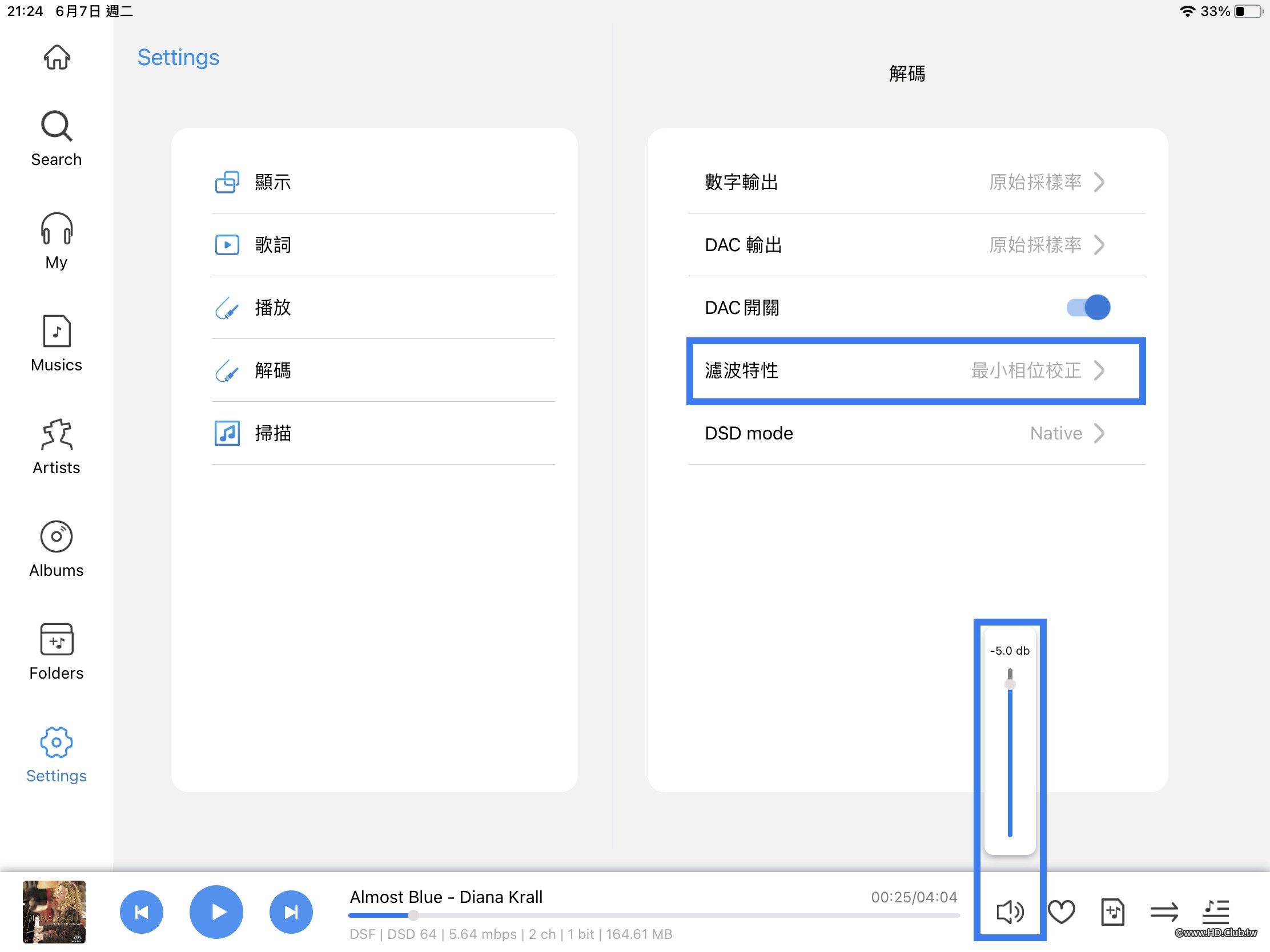Open Search from the sidebar
The width and height of the screenshot is (1270, 952).
[x=57, y=139]
